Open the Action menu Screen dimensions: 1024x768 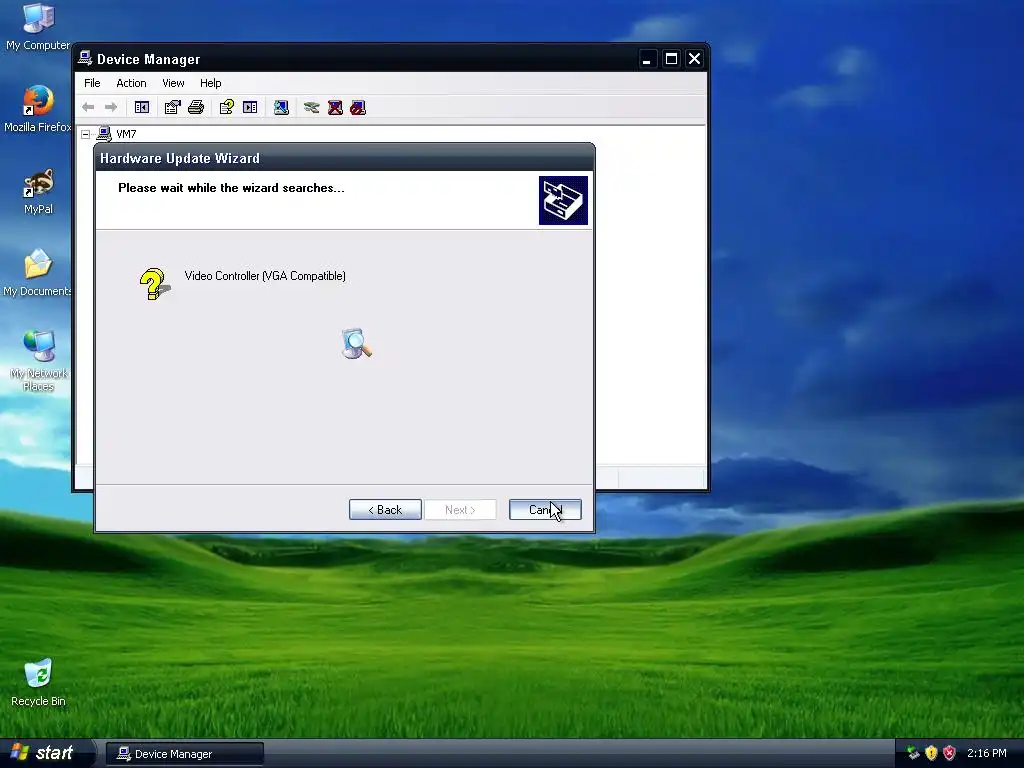pyautogui.click(x=131, y=83)
